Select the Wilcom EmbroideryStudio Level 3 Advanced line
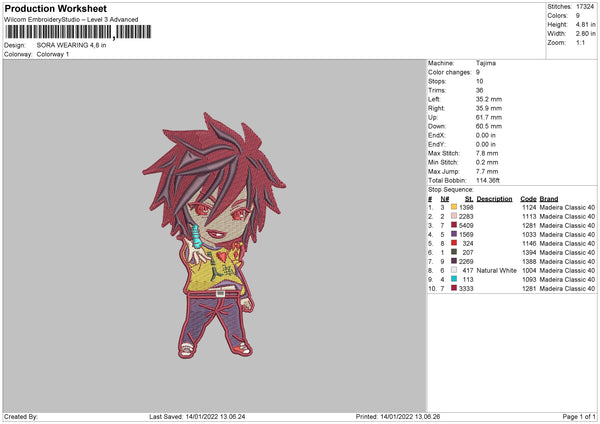This screenshot has height=424, width=600. (x=71, y=20)
